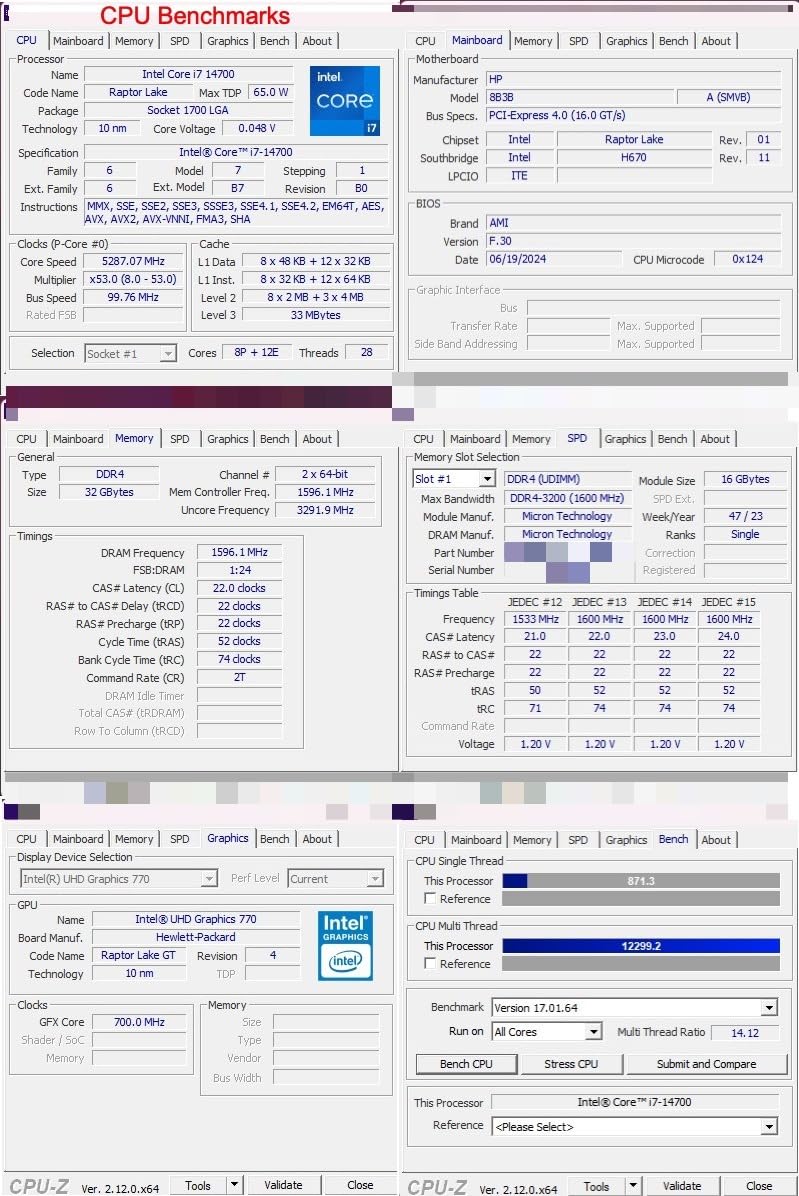Click the Max Bandwidth DDR4-3200 (1600 MHz) value
This screenshot has height=1196, width=799.
[x=567, y=498]
